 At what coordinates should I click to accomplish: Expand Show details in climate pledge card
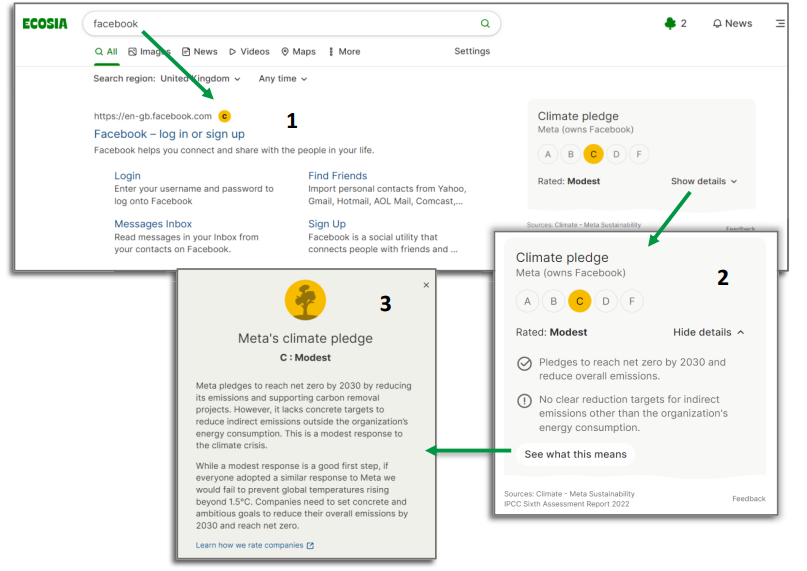[704, 182]
